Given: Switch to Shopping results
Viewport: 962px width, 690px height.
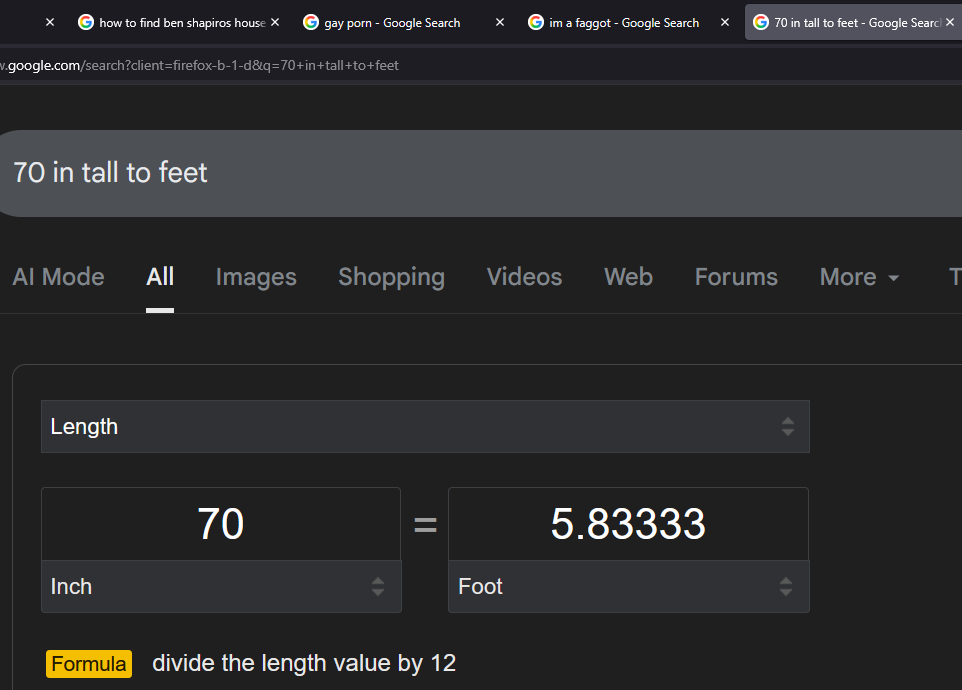Looking at the screenshot, I should [x=391, y=277].
